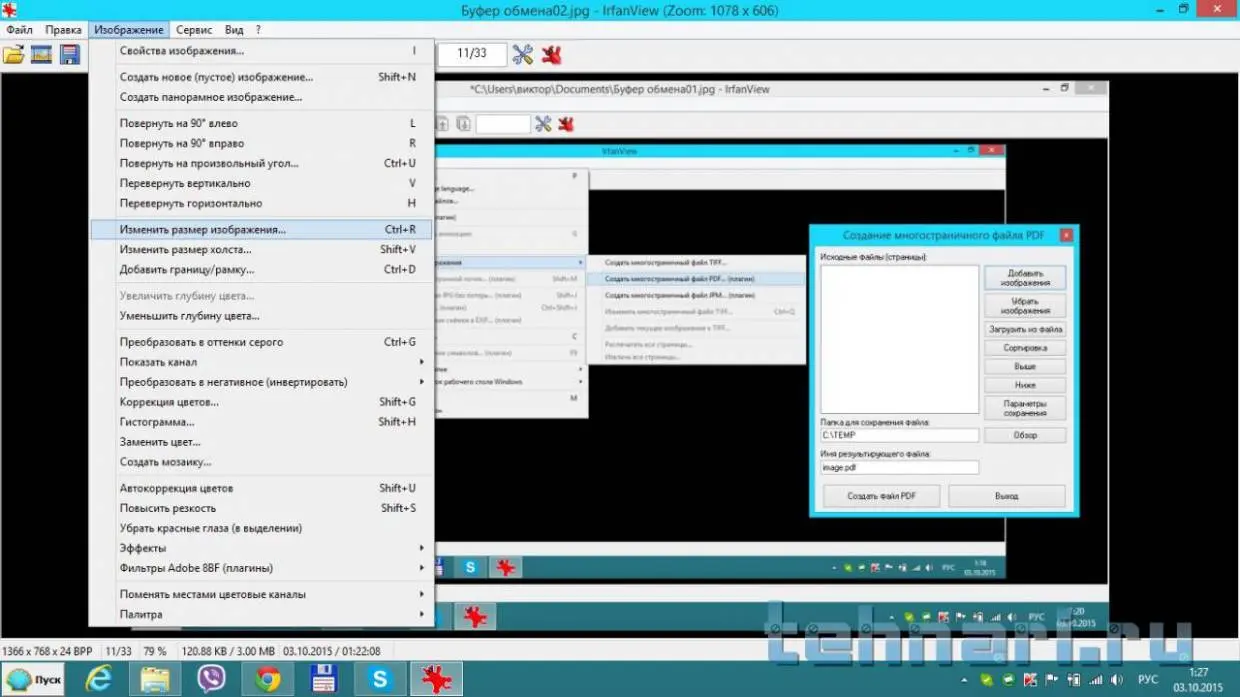Viewport: 1240px width, 697px height.
Task: Click the Save floppy disk toolbar icon
Action: 69,54
